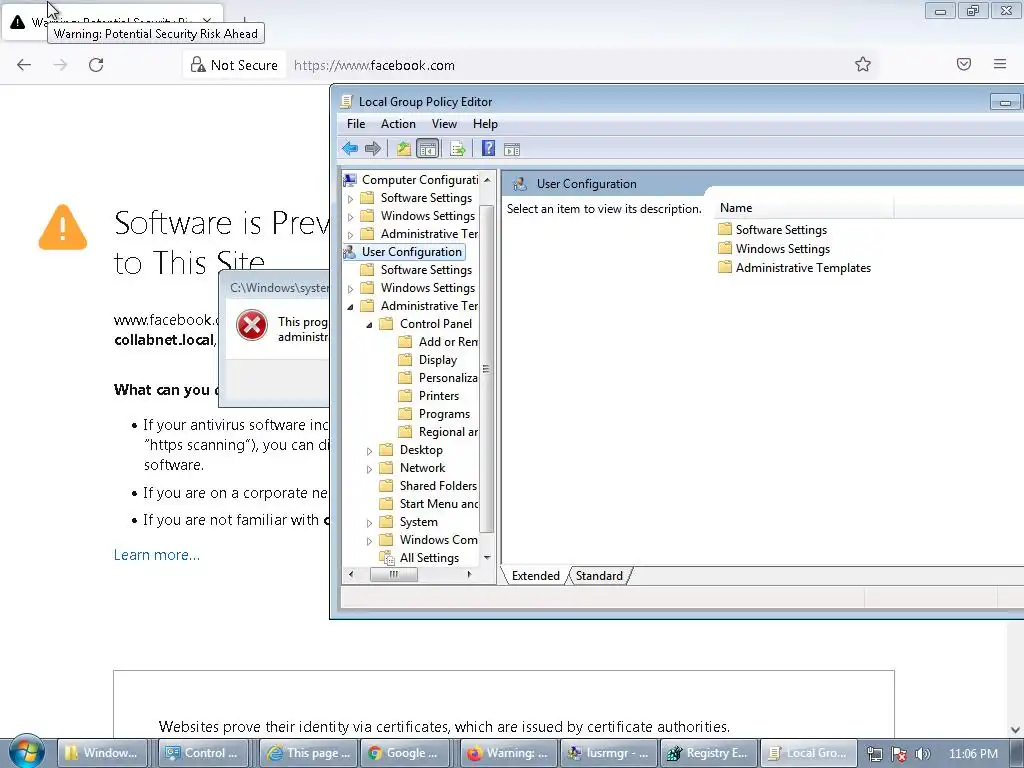Viewport: 1024px width, 768px height.
Task: Expand Software Settings under Computer Configuration
Action: click(351, 199)
